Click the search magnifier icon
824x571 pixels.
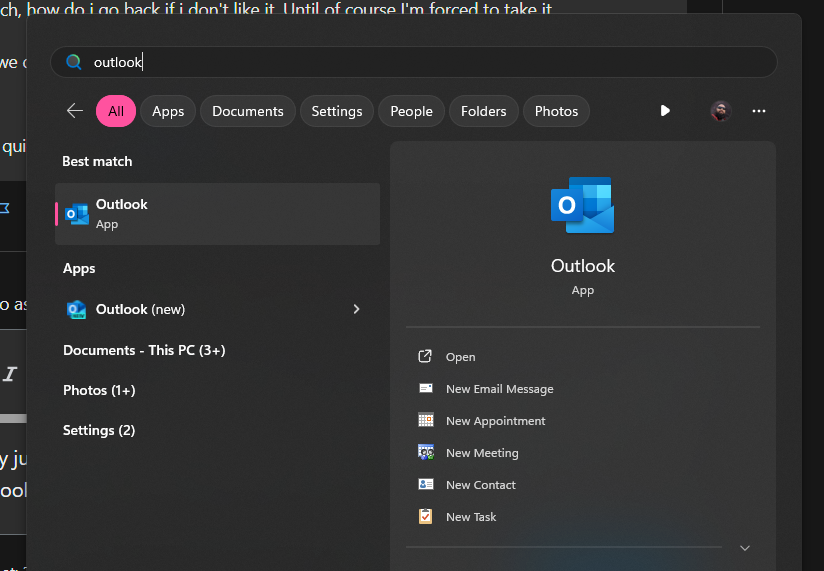coord(74,62)
